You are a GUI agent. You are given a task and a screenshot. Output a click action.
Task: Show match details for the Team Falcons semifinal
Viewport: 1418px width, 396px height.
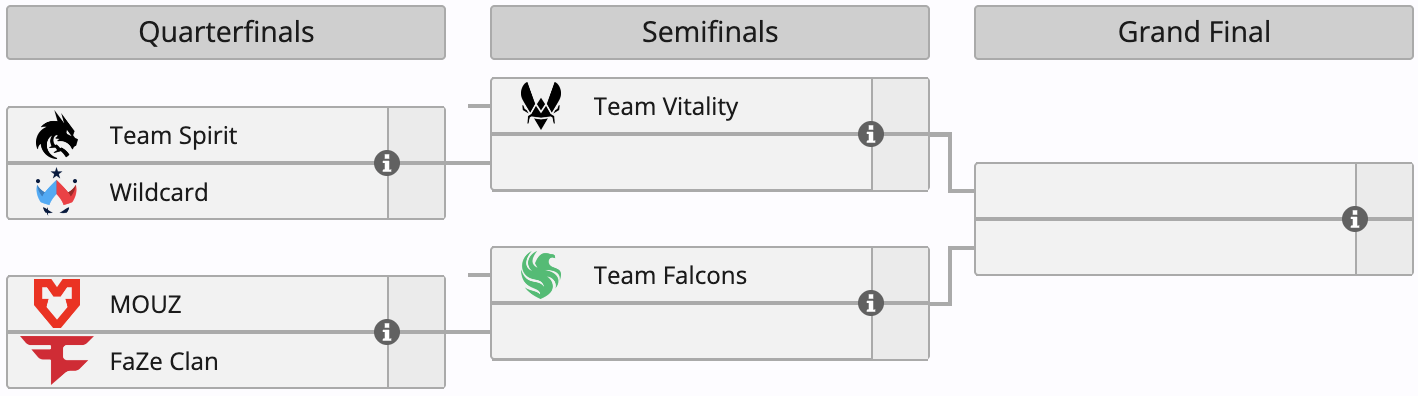871,303
